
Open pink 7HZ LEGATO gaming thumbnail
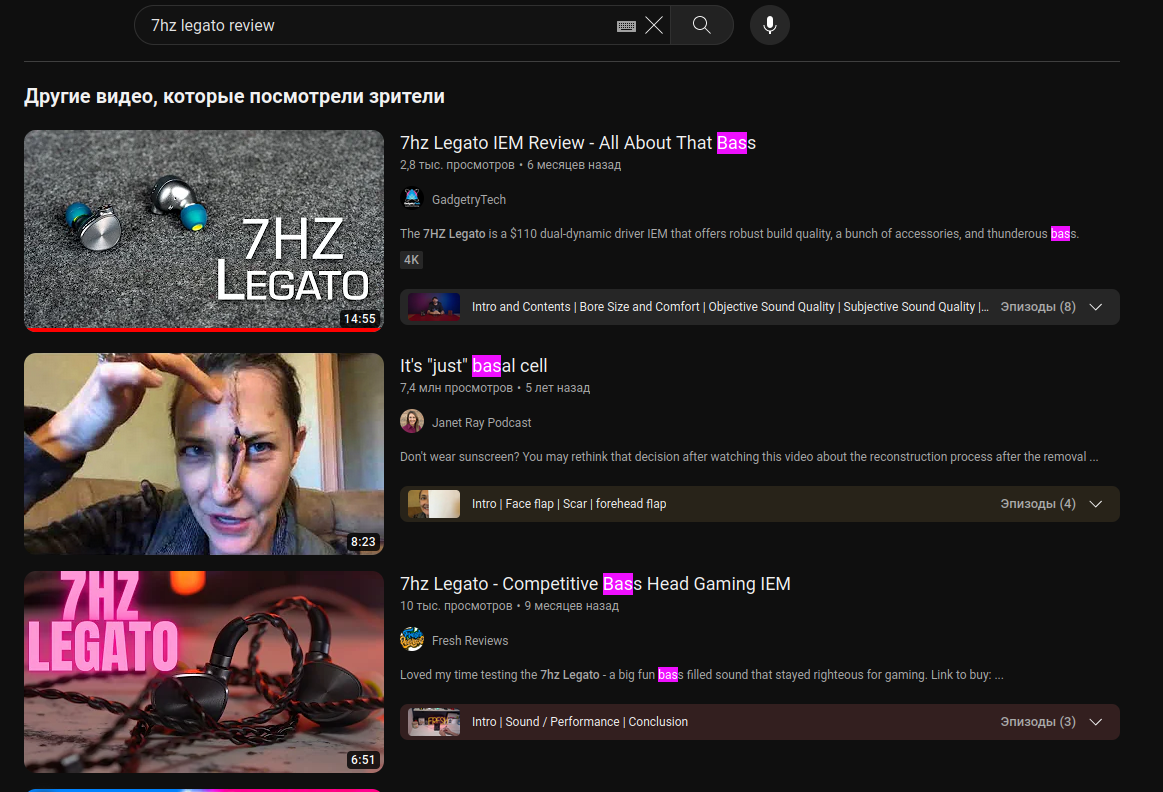pyautogui.click(x=204, y=672)
